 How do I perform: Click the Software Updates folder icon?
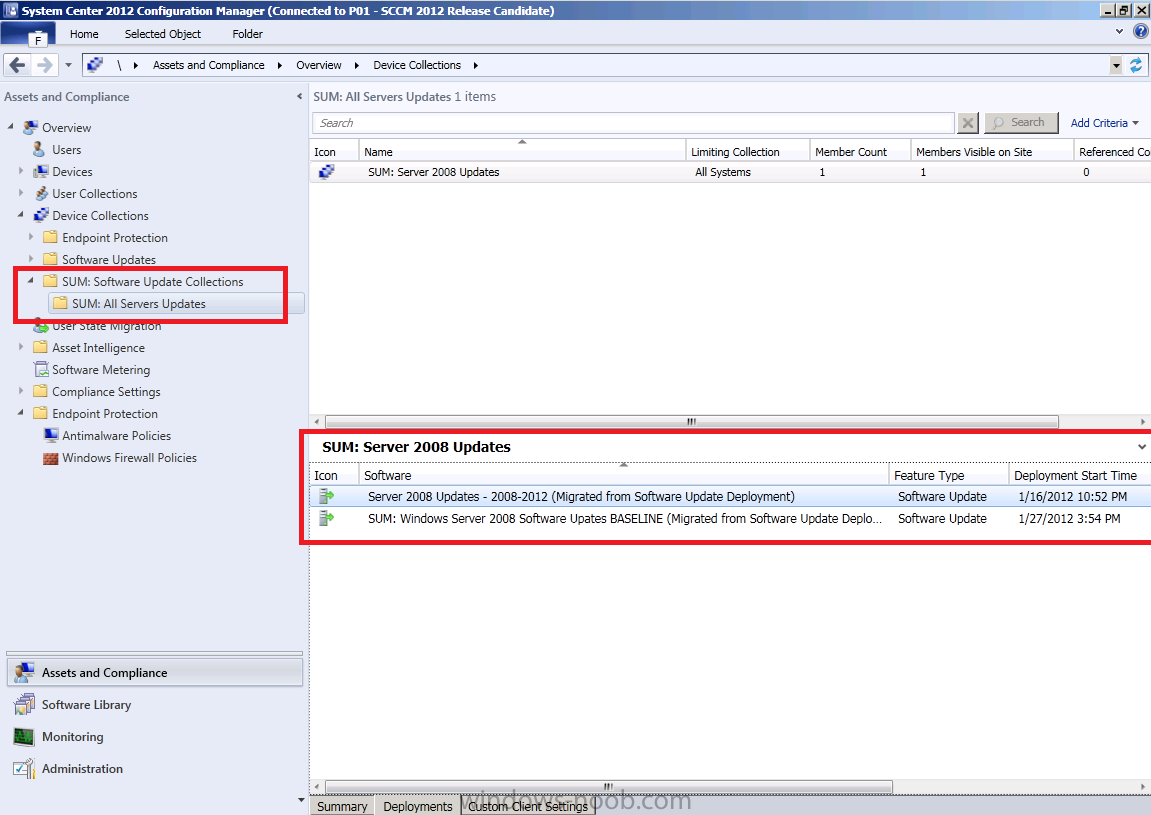51,260
